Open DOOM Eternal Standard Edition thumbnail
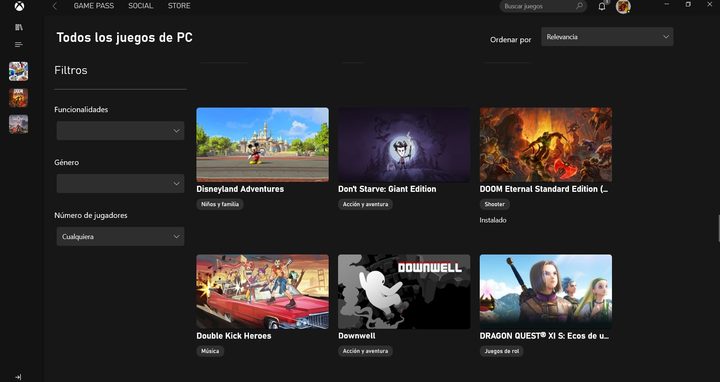This screenshot has width=720, height=382. tap(546, 145)
